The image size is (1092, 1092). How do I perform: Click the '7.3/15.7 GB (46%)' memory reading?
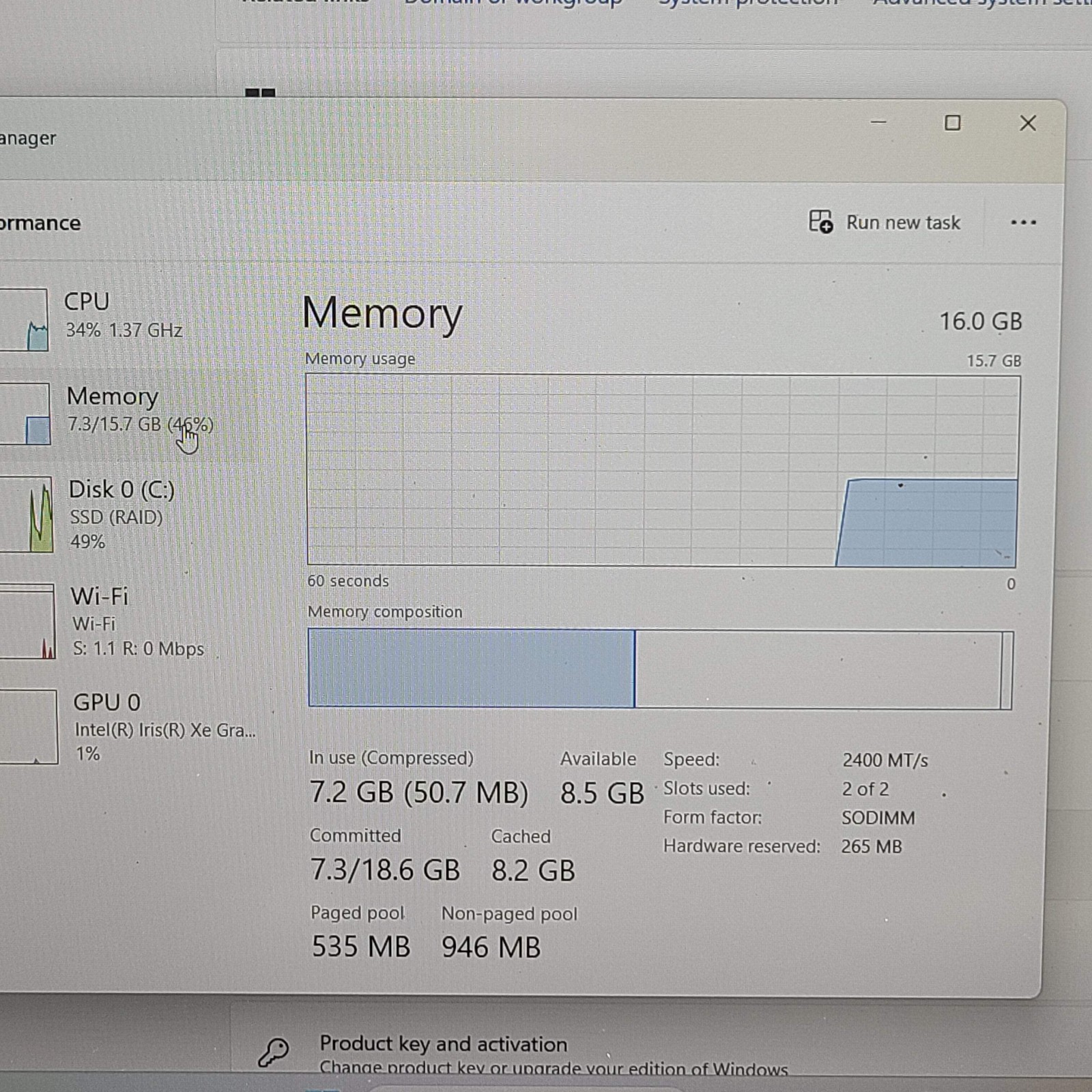(140, 424)
